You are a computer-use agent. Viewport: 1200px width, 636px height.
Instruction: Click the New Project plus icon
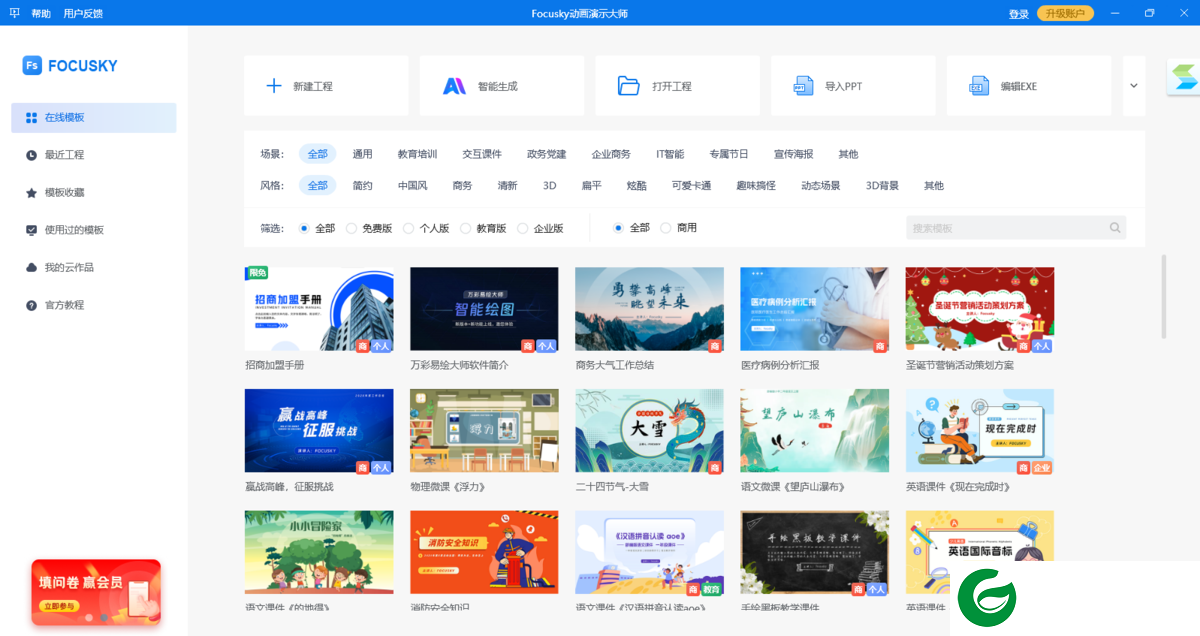273,86
